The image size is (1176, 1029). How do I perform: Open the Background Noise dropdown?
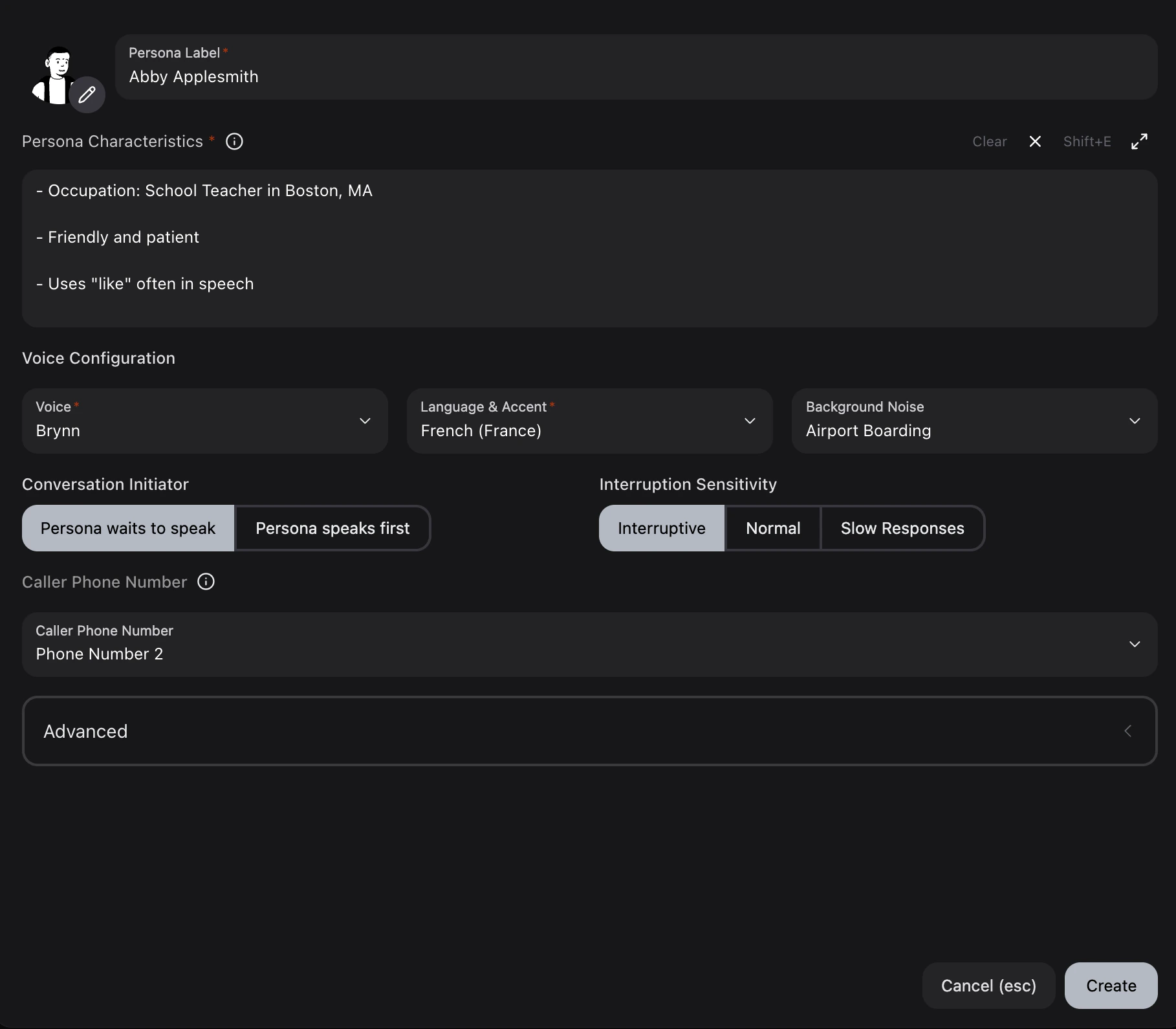[x=975, y=421]
